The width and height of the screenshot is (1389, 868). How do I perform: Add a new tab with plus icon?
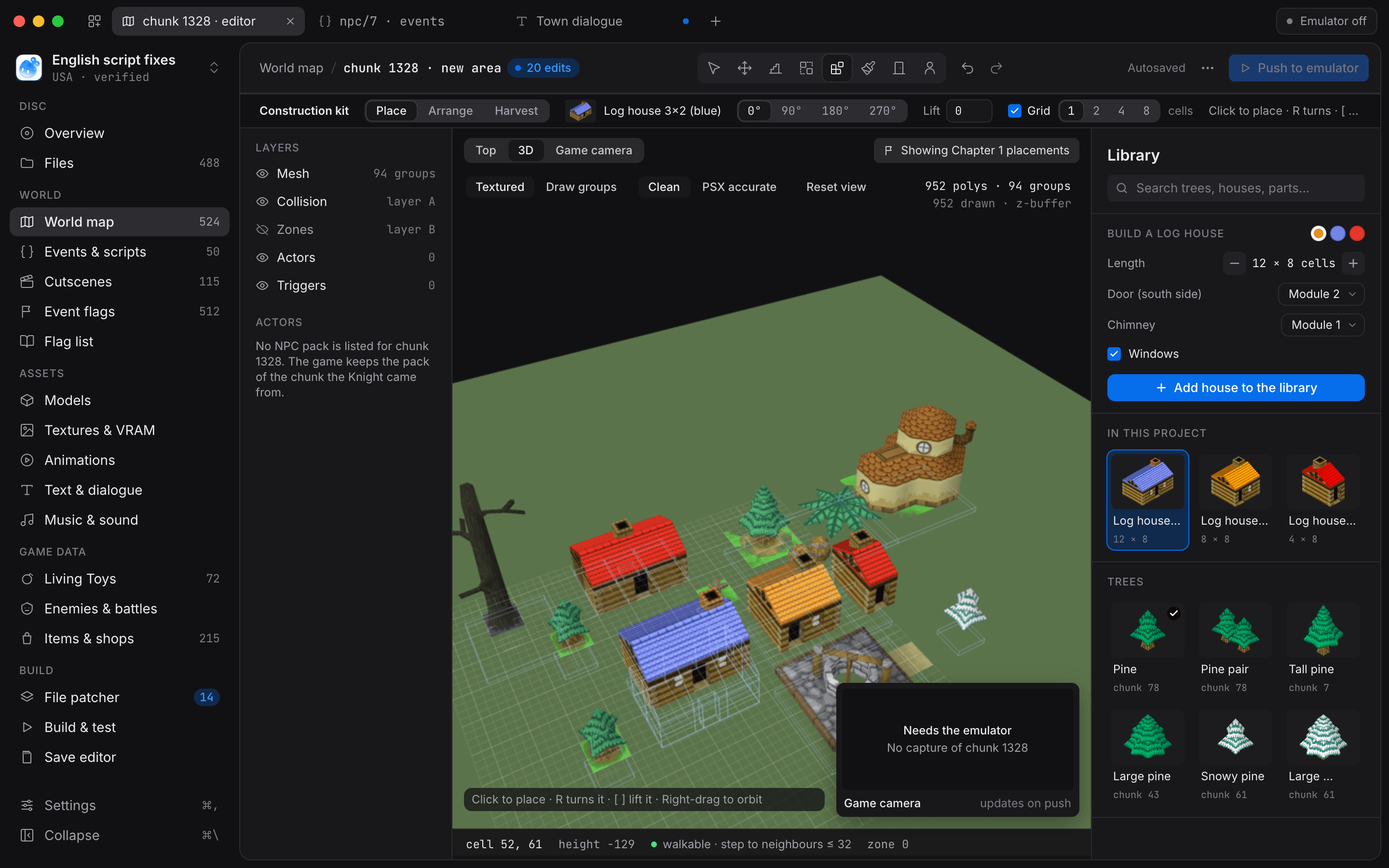(x=716, y=21)
